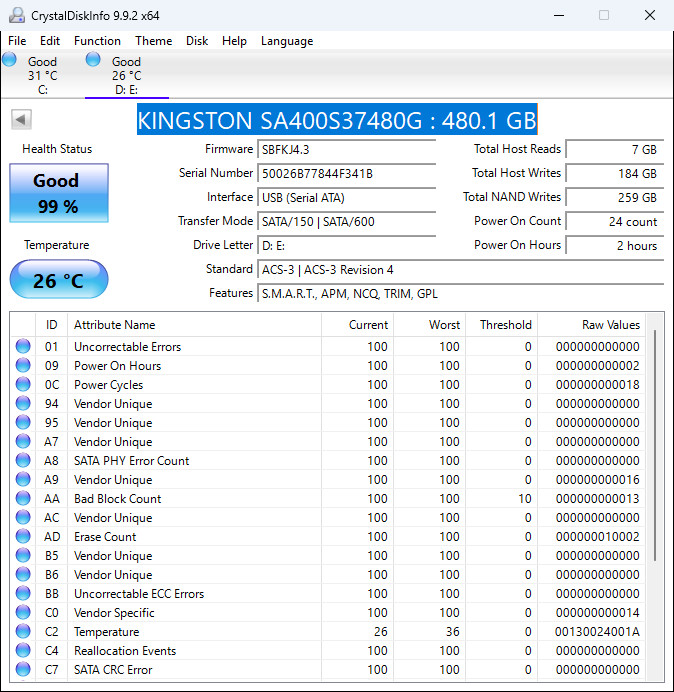The image size is (674, 692).
Task: Click the Standard field ACS-3 Revision 4
Action: 460,269
